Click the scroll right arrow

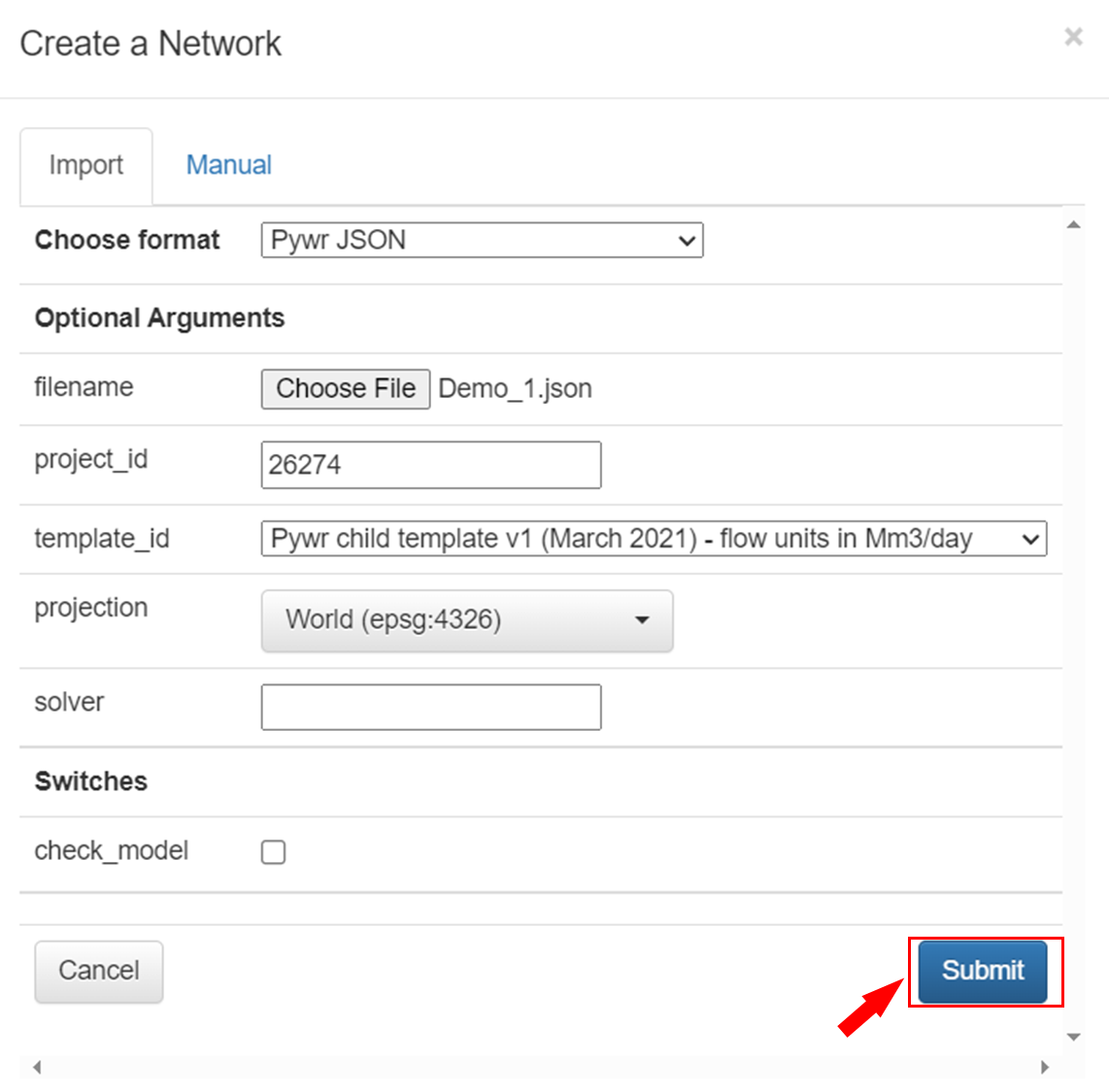pos(1045,1067)
